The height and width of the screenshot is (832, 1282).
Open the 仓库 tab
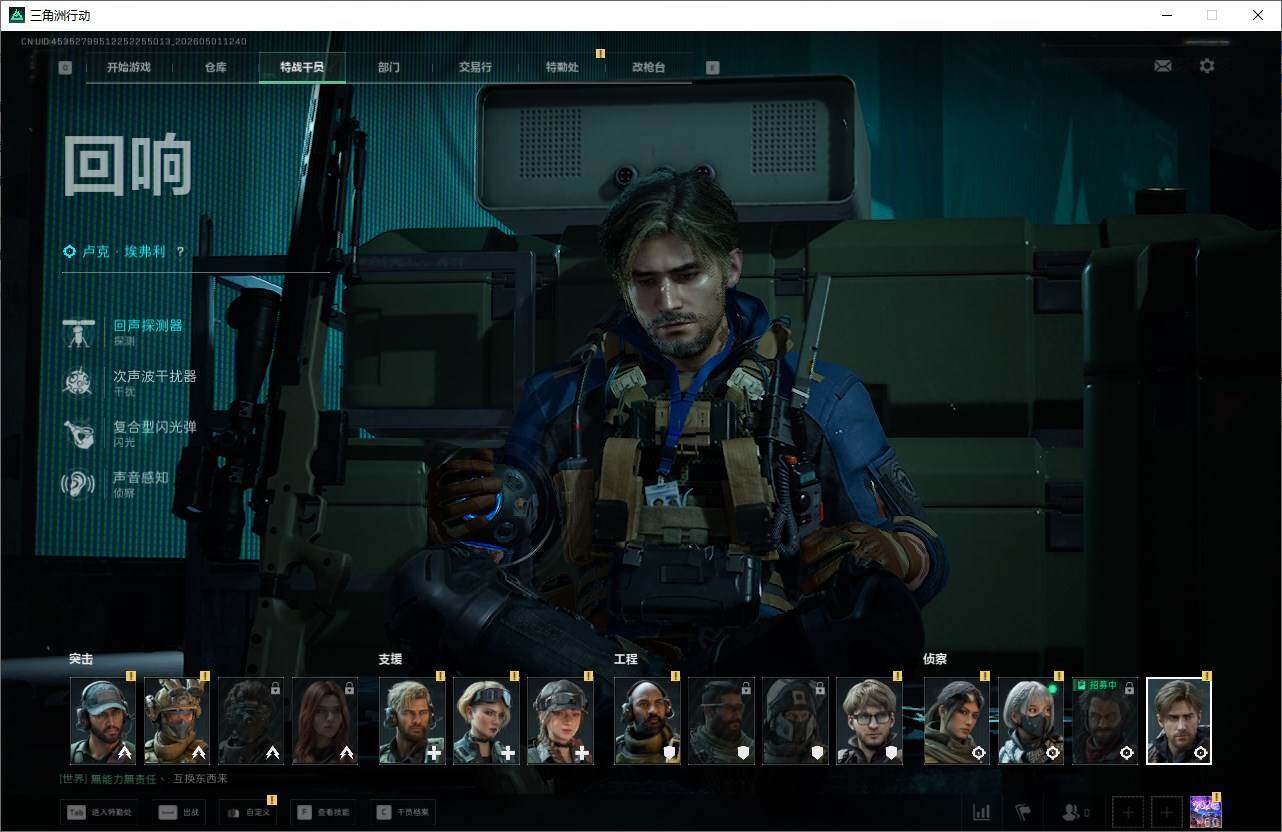tap(215, 67)
